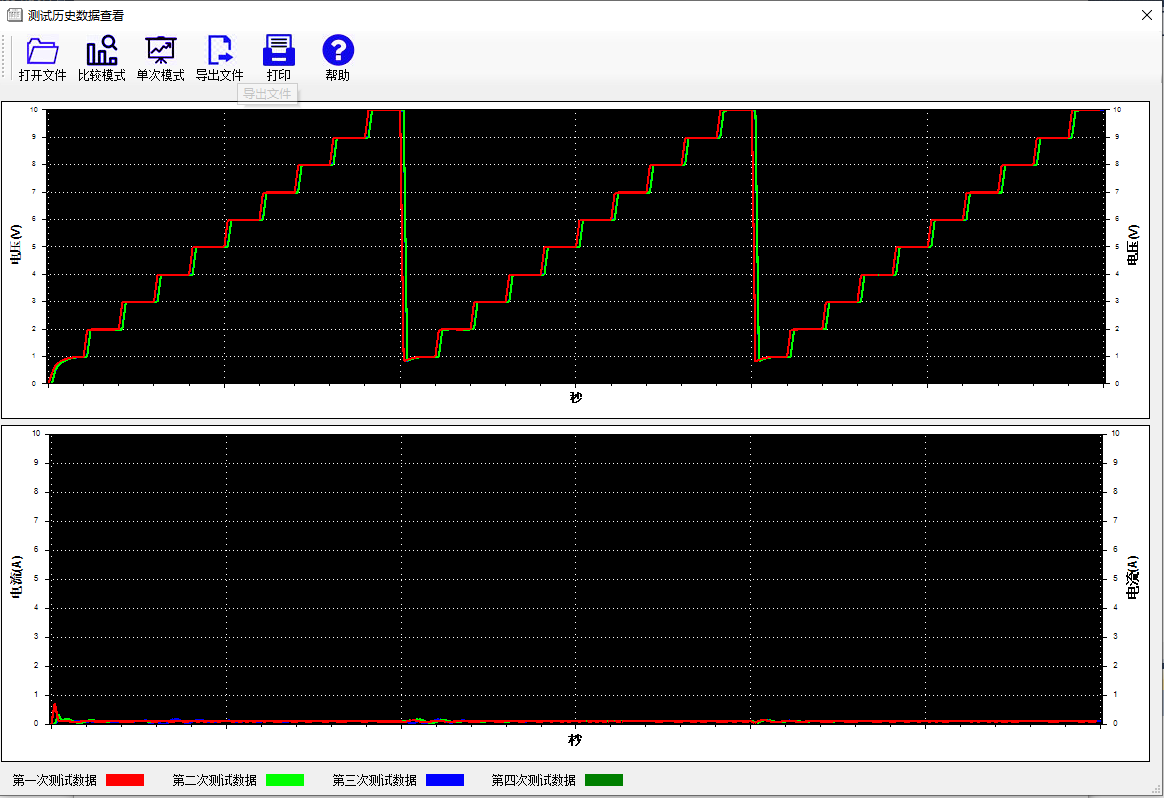Select the 单次模式 single mode icon
Viewport: 1164px width, 798px height.
(160, 51)
